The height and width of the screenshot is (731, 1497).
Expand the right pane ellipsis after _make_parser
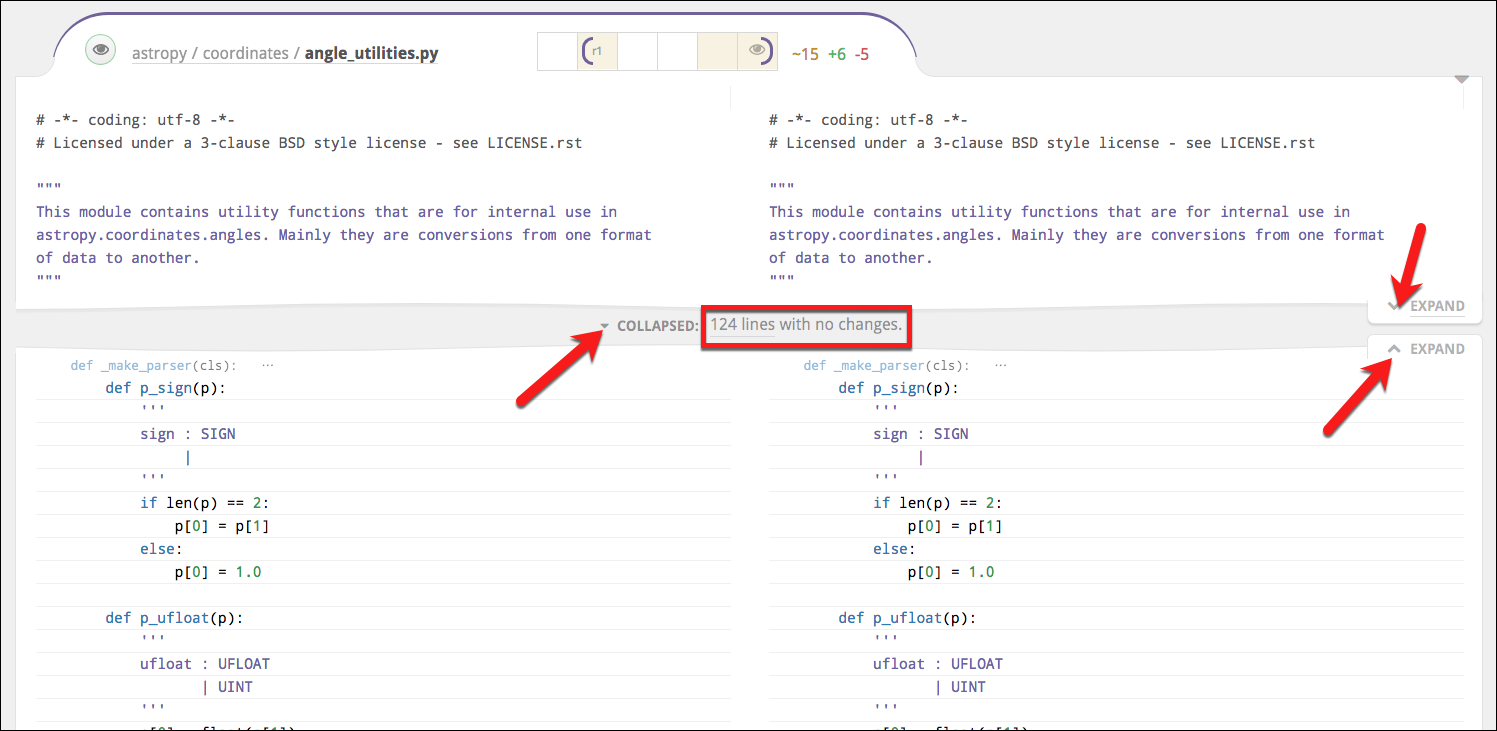999,366
